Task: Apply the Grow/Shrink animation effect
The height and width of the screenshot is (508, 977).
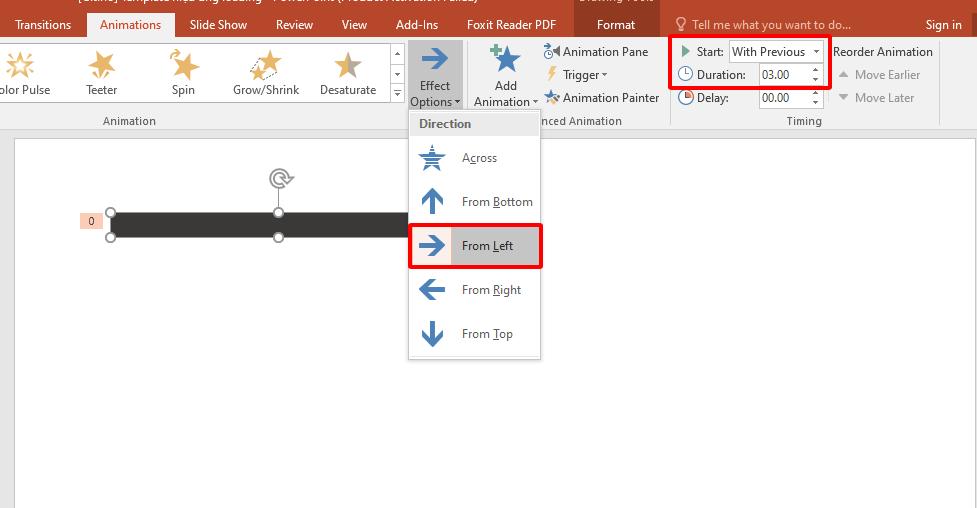Action: (x=266, y=73)
